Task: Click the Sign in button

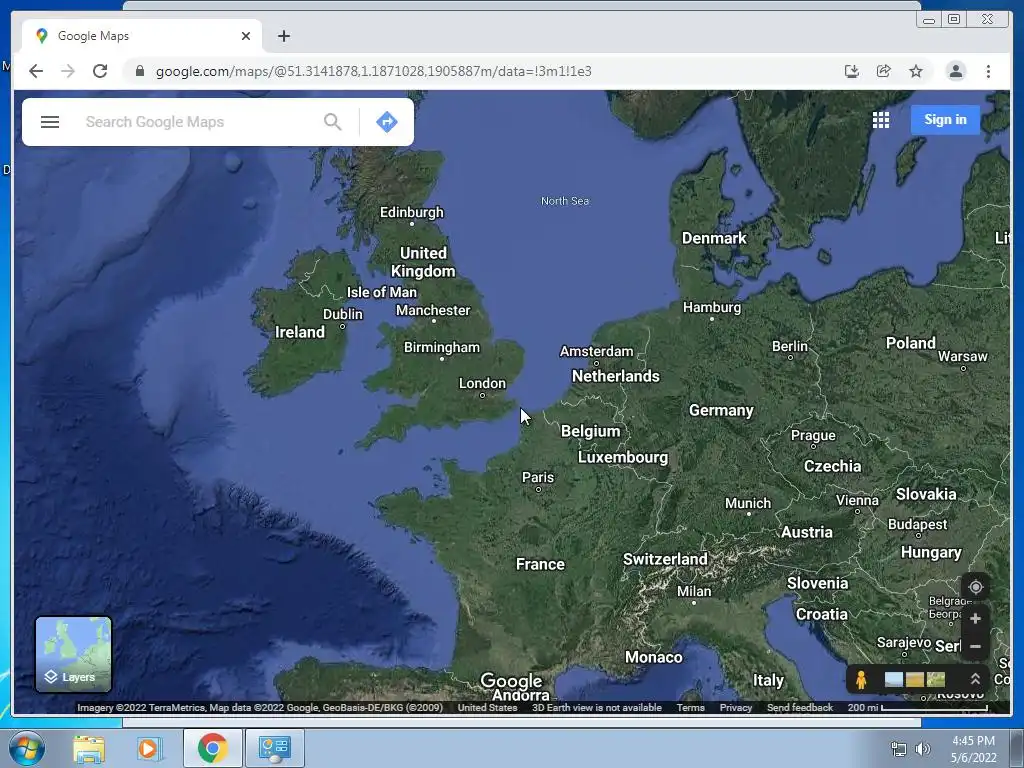Action: [945, 120]
